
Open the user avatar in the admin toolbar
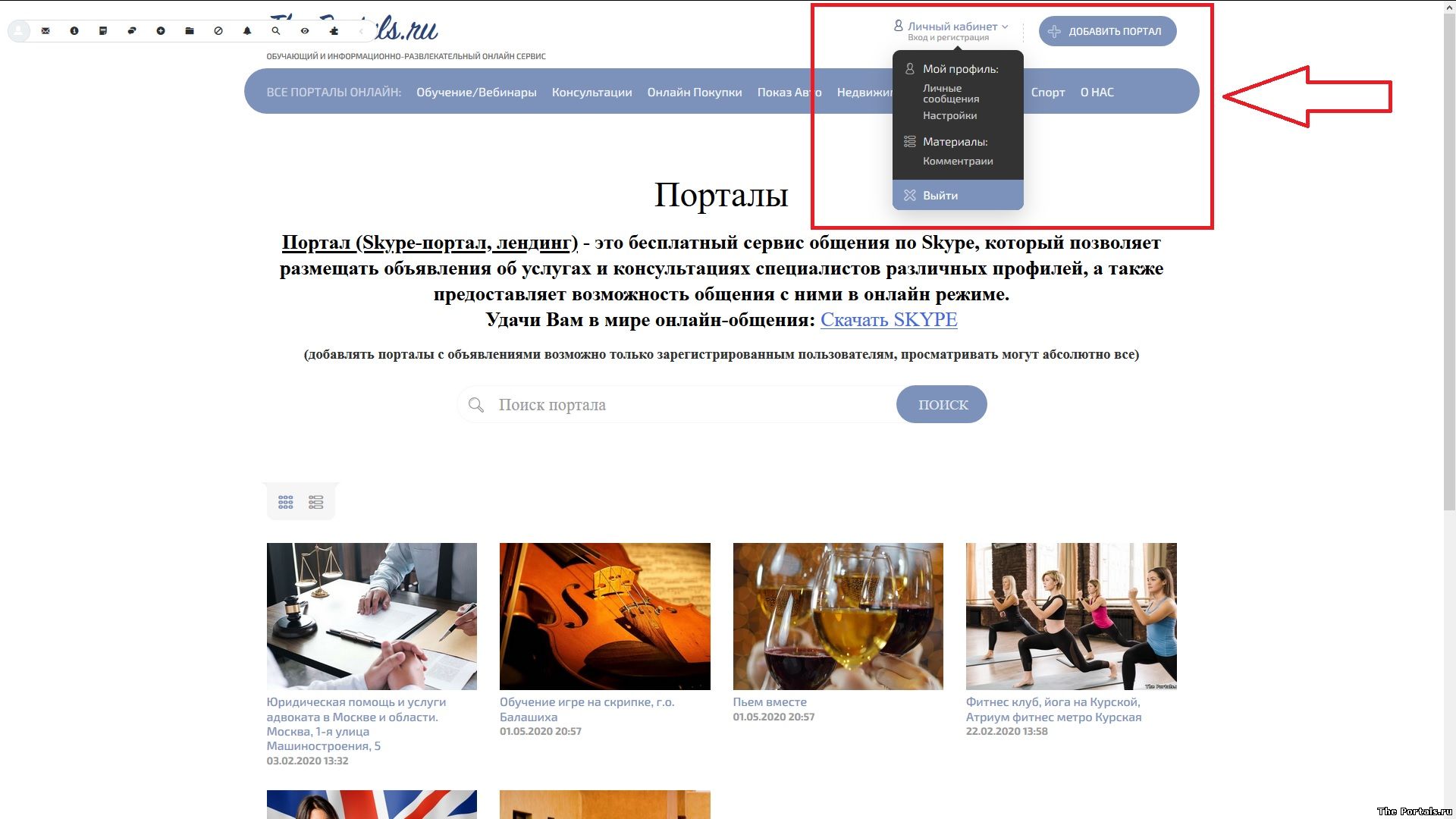click(x=18, y=31)
